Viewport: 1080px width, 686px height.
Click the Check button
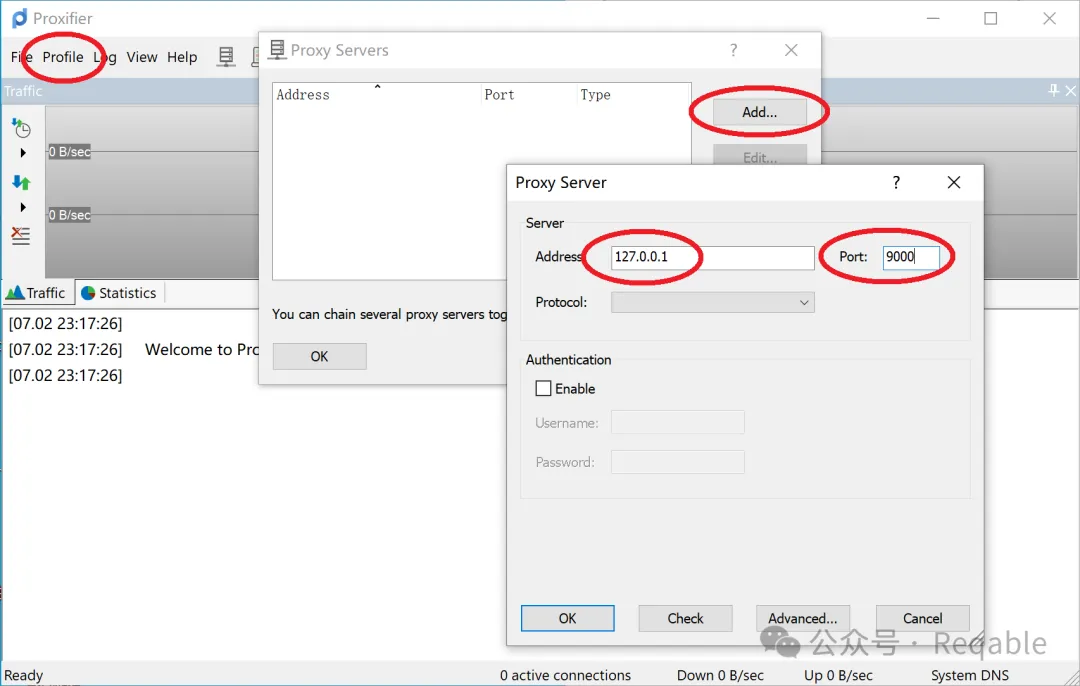click(685, 619)
